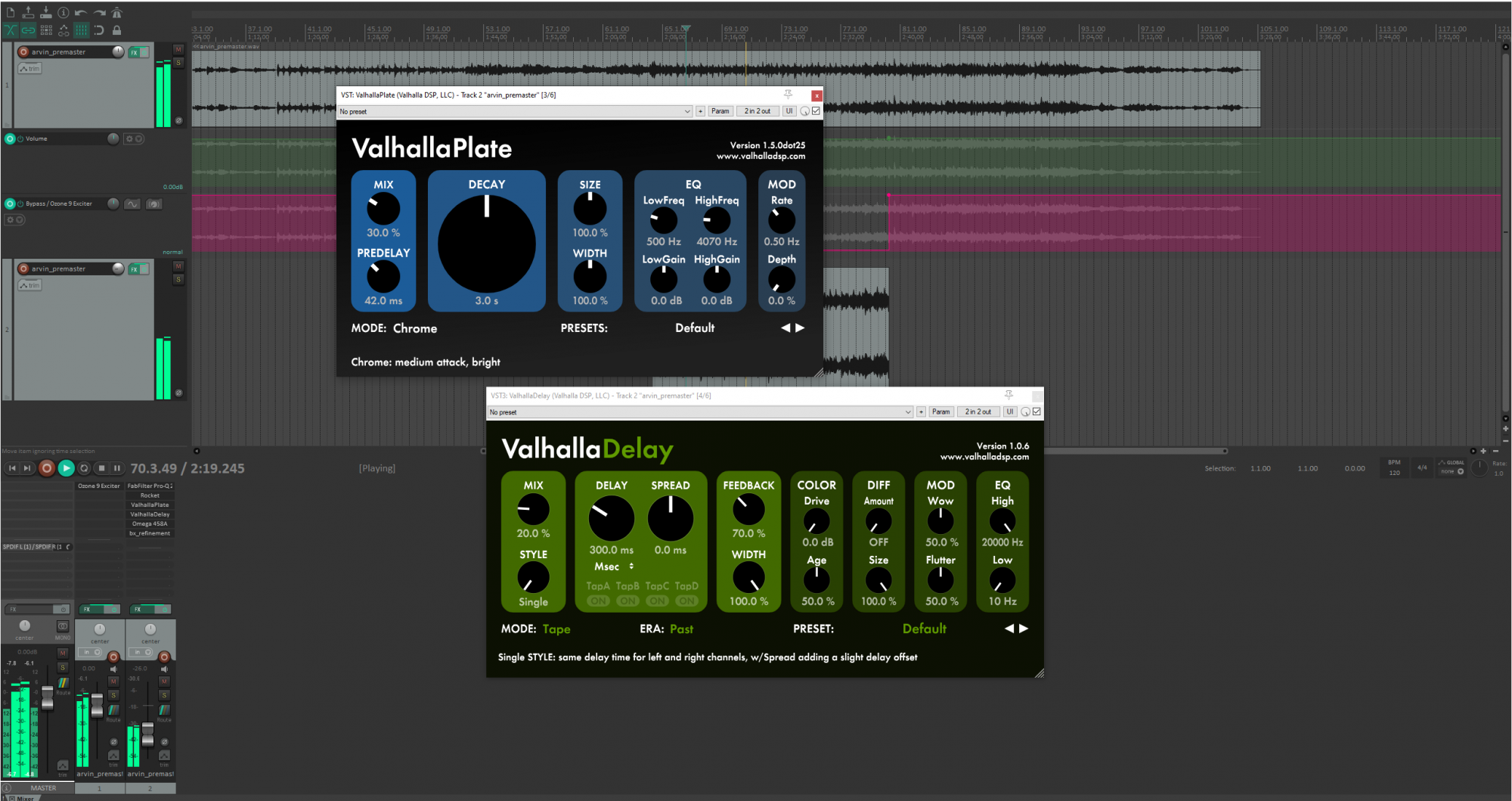The height and width of the screenshot is (801, 1512).
Task: Click the undo arrow icon in the toolbar
Action: 81,12
